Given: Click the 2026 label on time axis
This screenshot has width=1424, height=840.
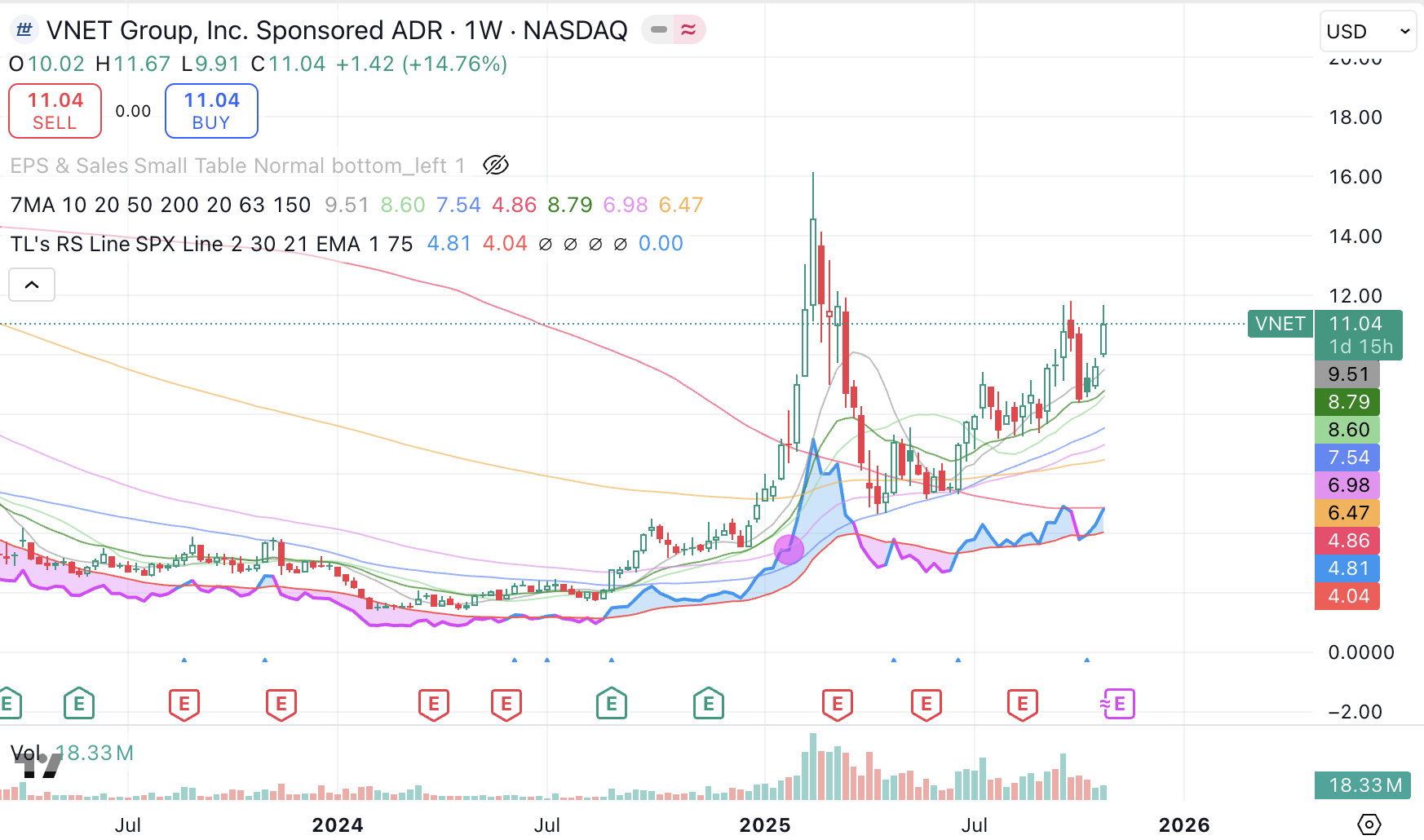Looking at the screenshot, I should pos(1184,825).
